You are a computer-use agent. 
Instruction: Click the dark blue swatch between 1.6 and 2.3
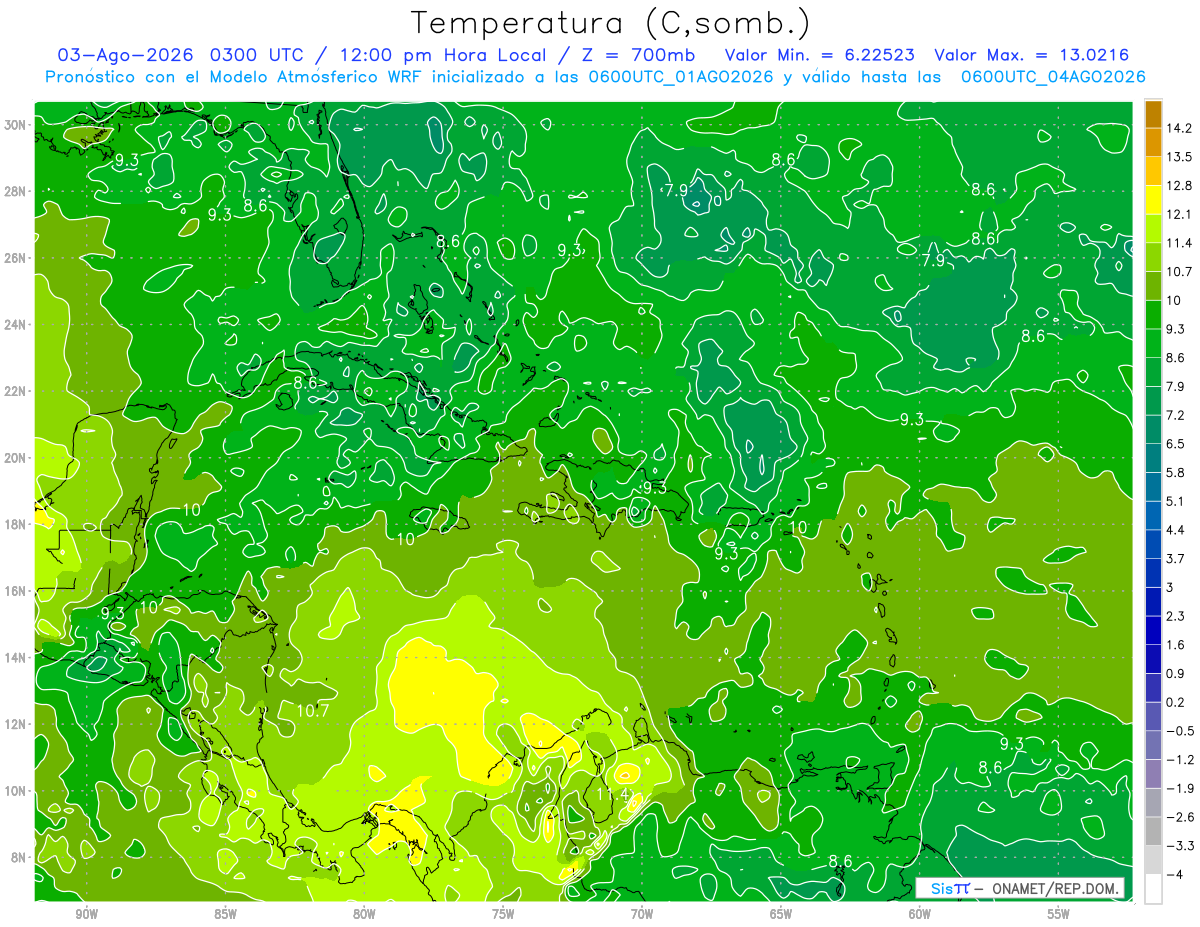click(1153, 631)
